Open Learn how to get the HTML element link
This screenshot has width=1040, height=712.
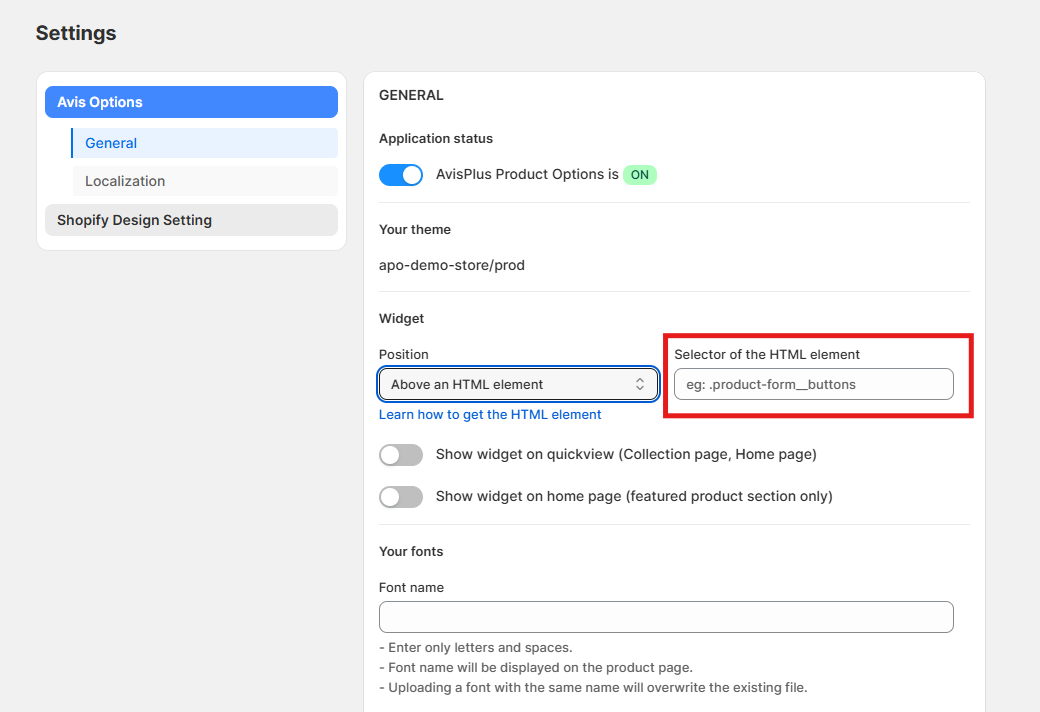[x=490, y=414]
